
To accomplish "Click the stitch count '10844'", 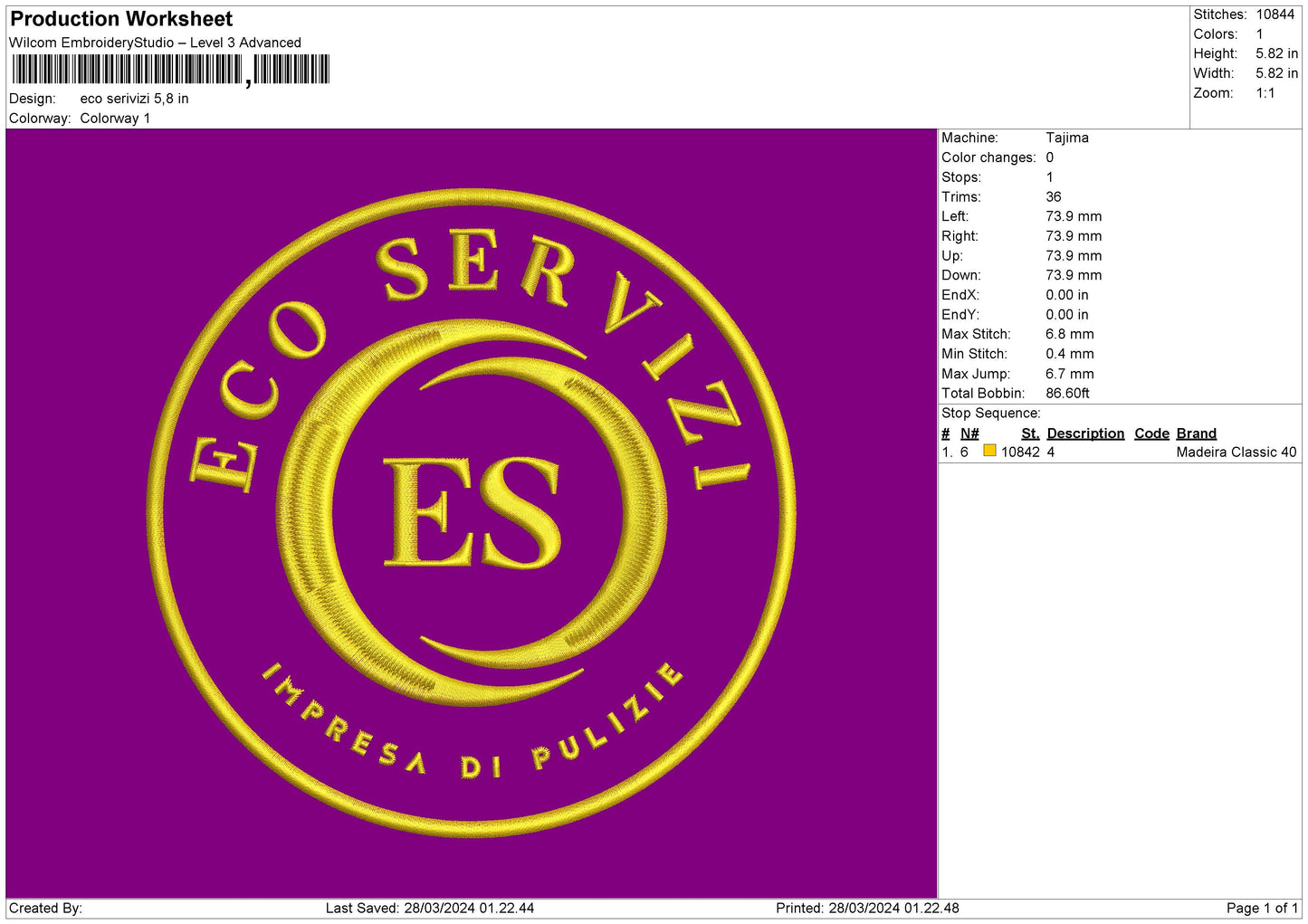I will click(1275, 14).
